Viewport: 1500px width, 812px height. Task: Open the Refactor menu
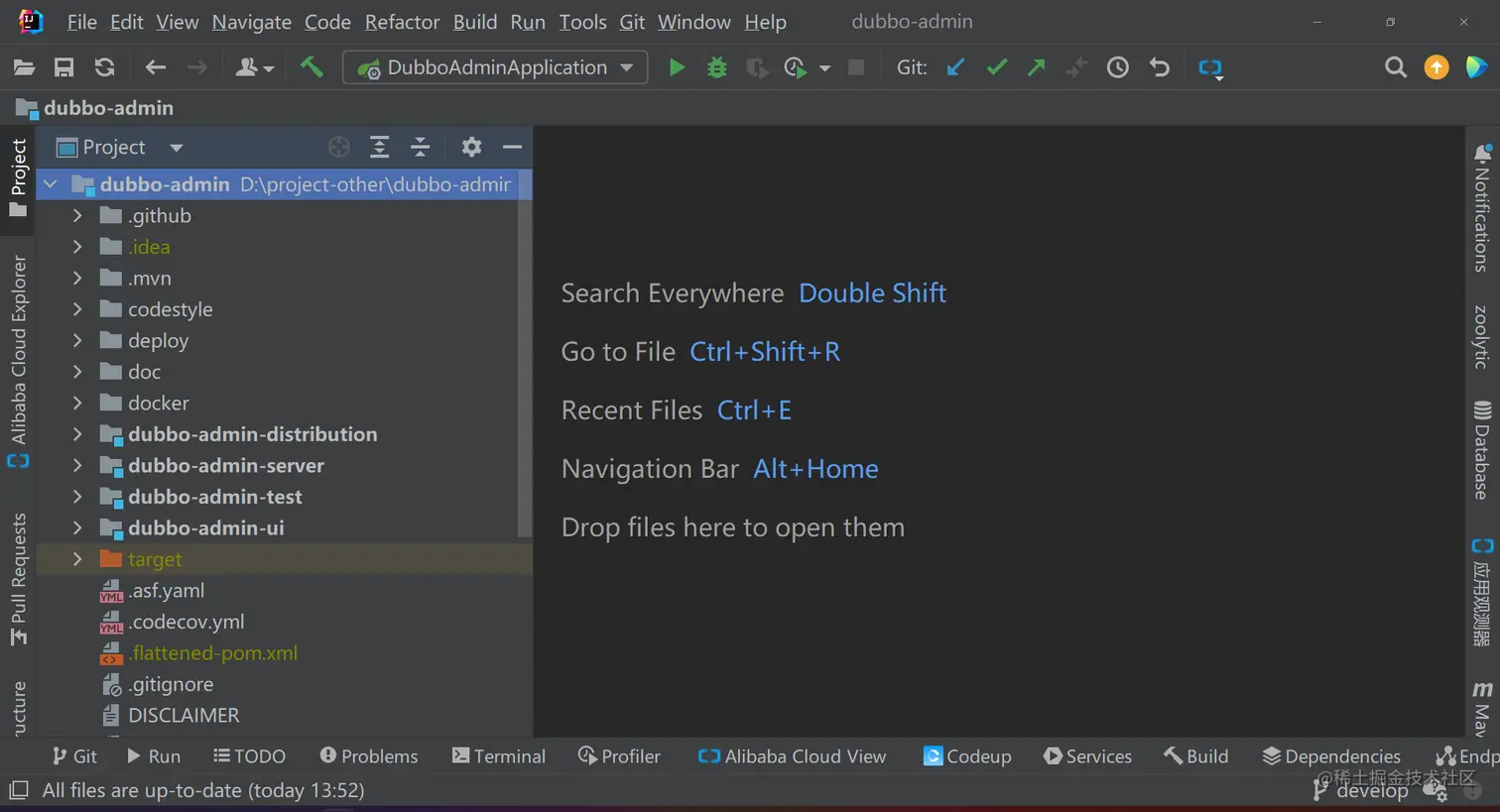(402, 22)
